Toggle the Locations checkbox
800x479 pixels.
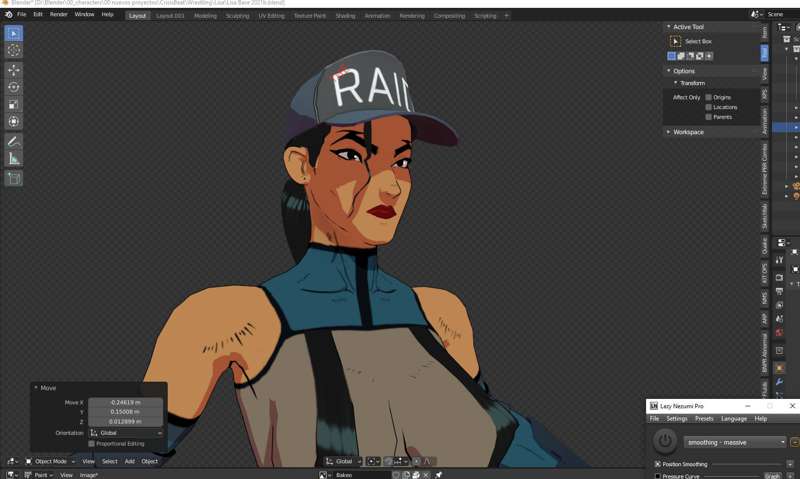tap(708, 107)
